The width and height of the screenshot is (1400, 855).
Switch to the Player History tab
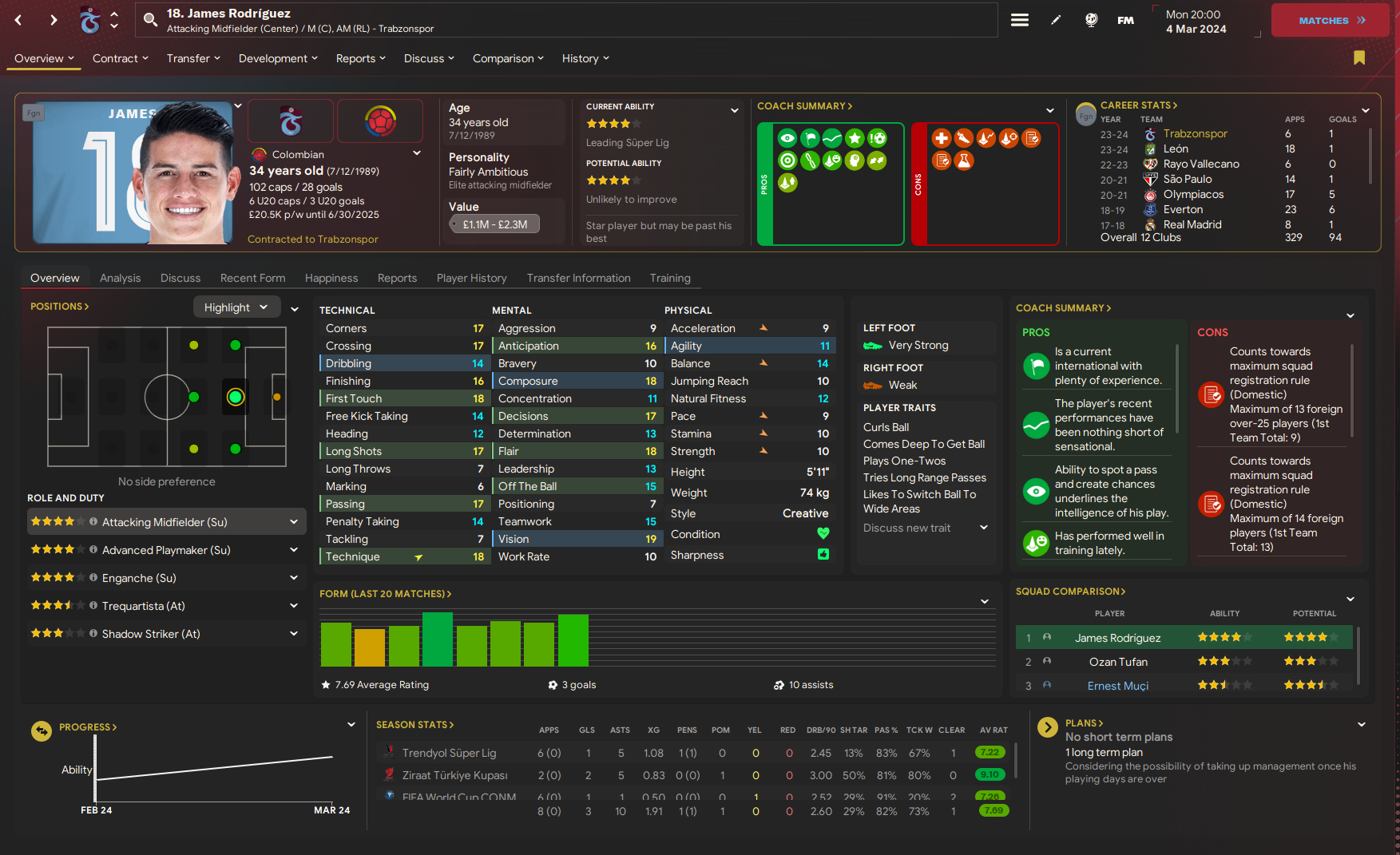[471, 278]
